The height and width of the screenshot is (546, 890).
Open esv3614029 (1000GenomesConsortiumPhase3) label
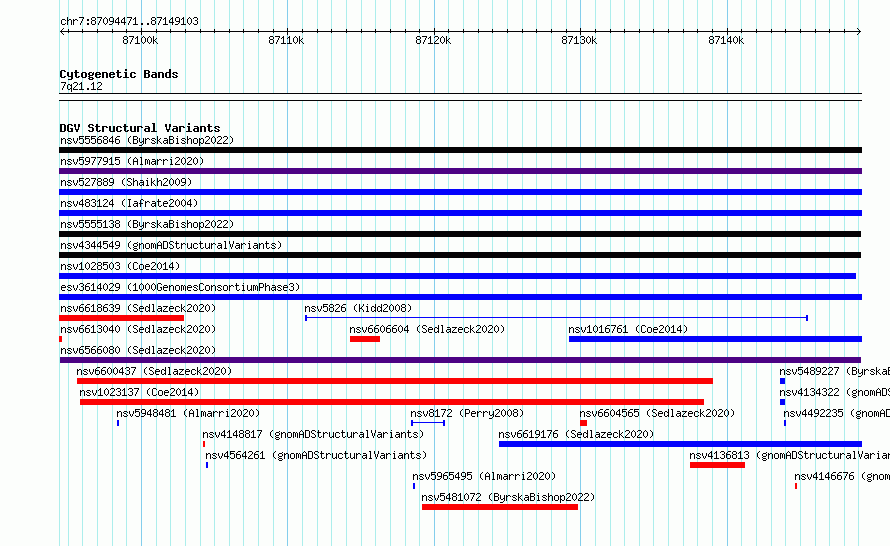[180, 287]
